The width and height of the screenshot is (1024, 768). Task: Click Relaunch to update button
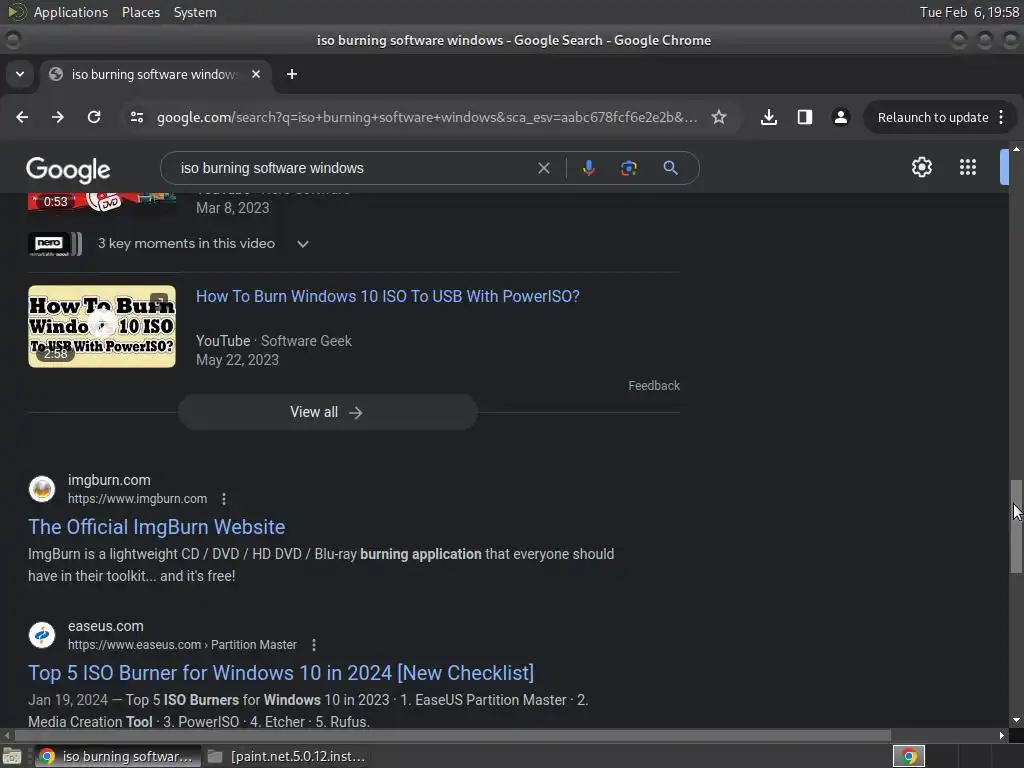tap(933, 118)
